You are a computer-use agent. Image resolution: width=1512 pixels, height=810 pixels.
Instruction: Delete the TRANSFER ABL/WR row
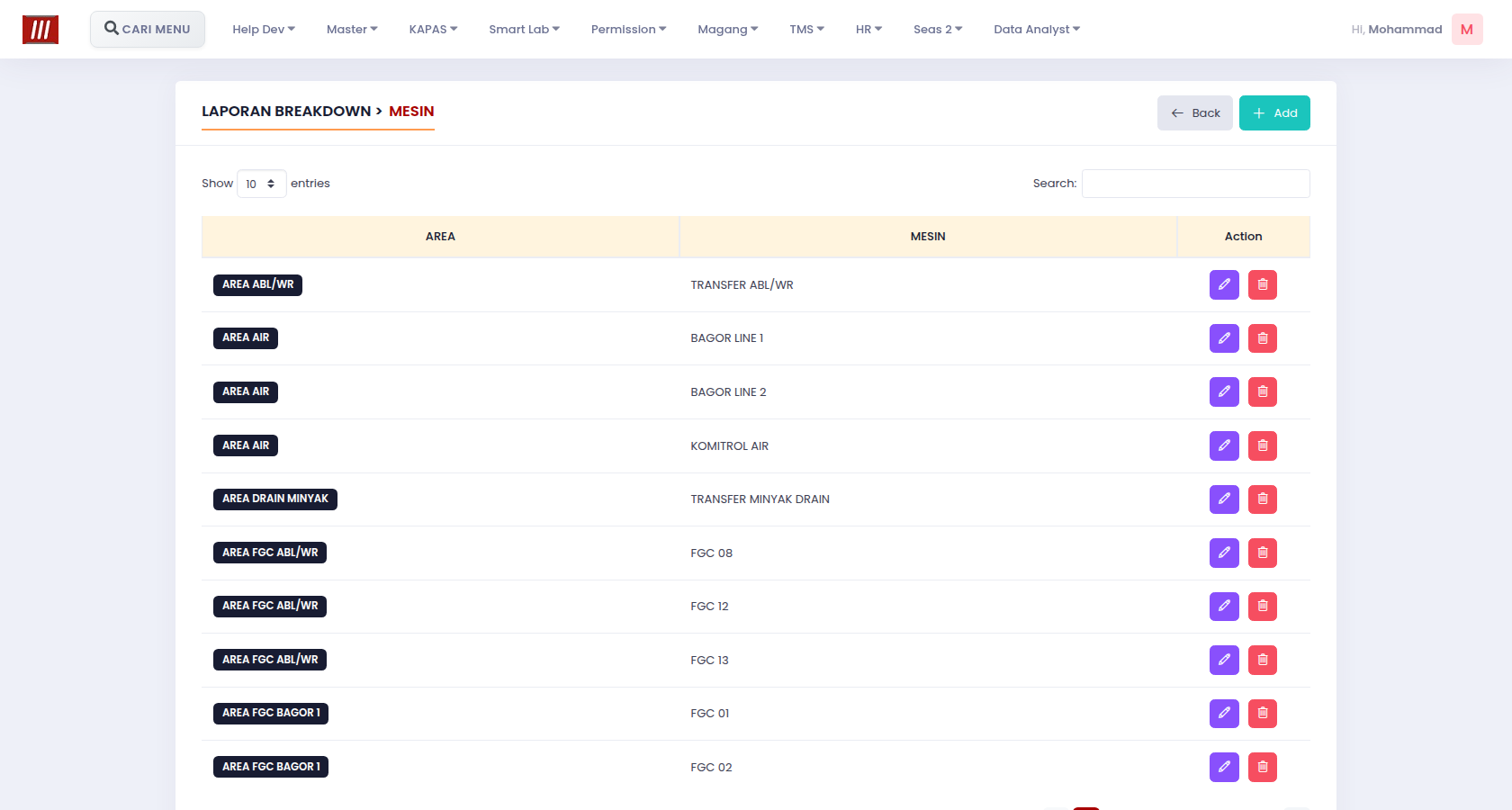click(1263, 284)
